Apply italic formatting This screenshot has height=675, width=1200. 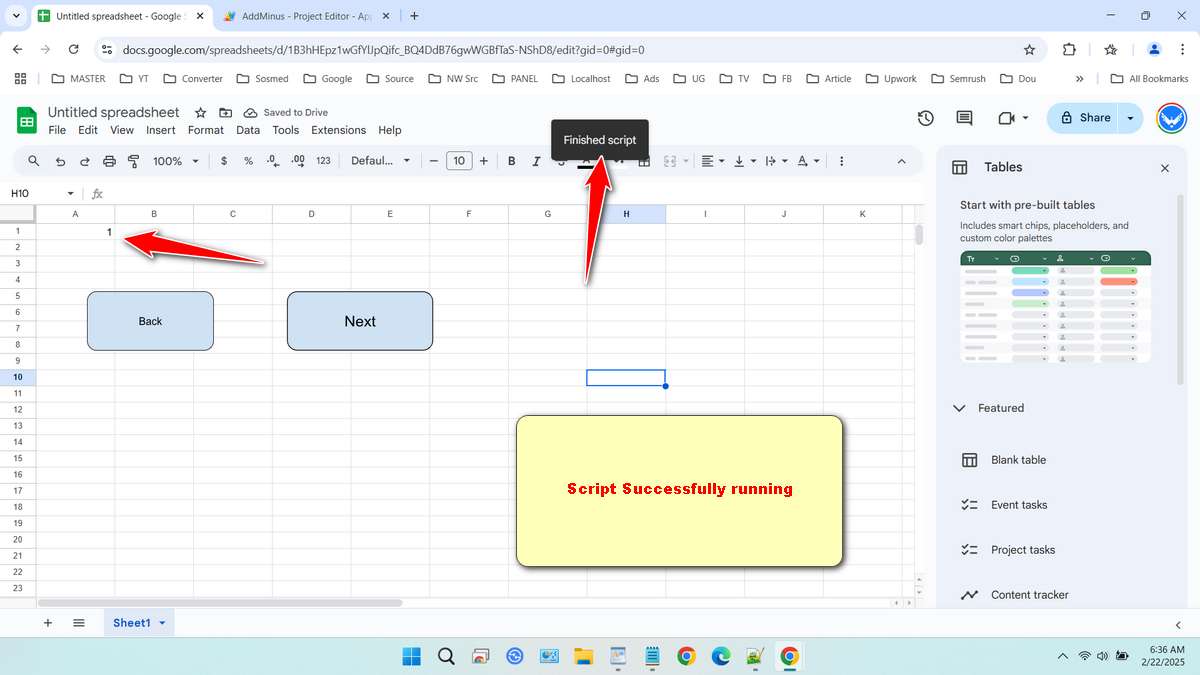[536, 160]
